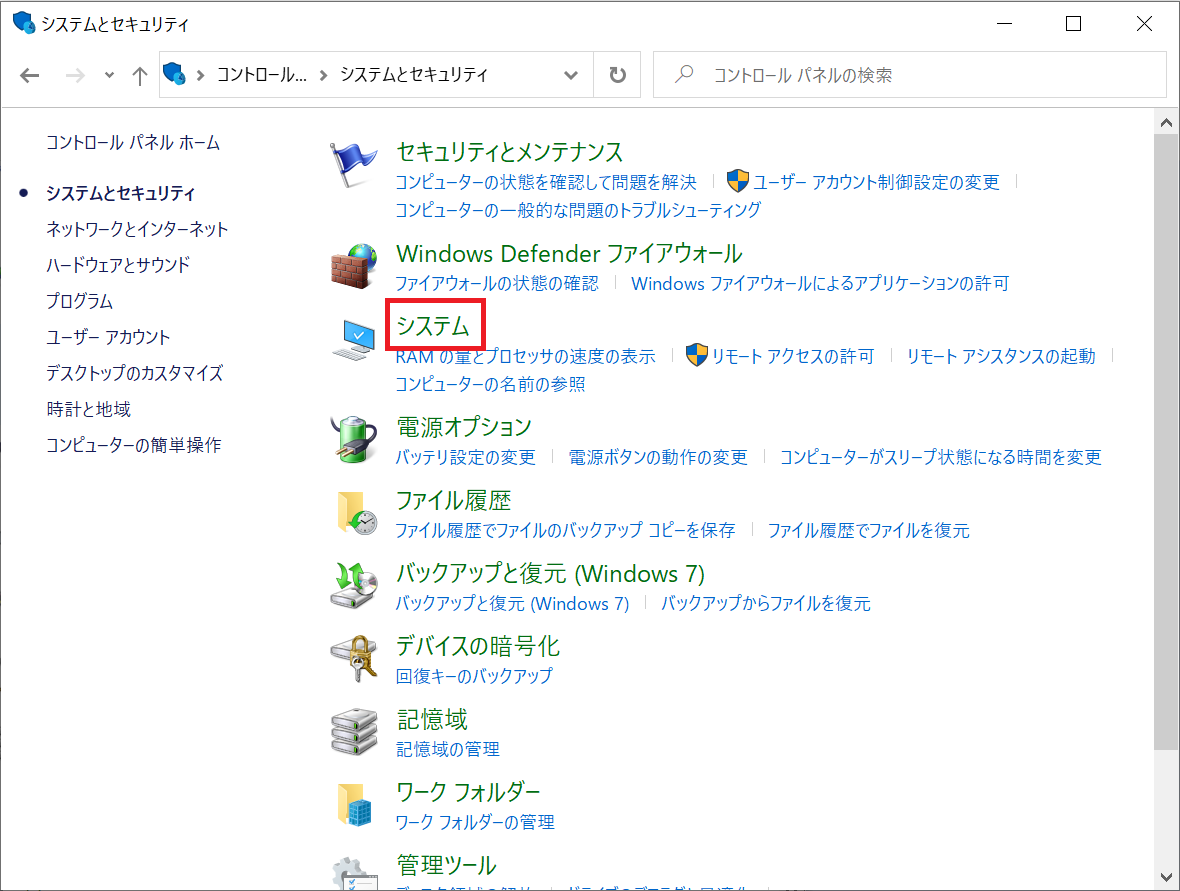1180x891 pixels.
Task: Click バックアップからファイルを復元 link
Action: click(x=766, y=604)
